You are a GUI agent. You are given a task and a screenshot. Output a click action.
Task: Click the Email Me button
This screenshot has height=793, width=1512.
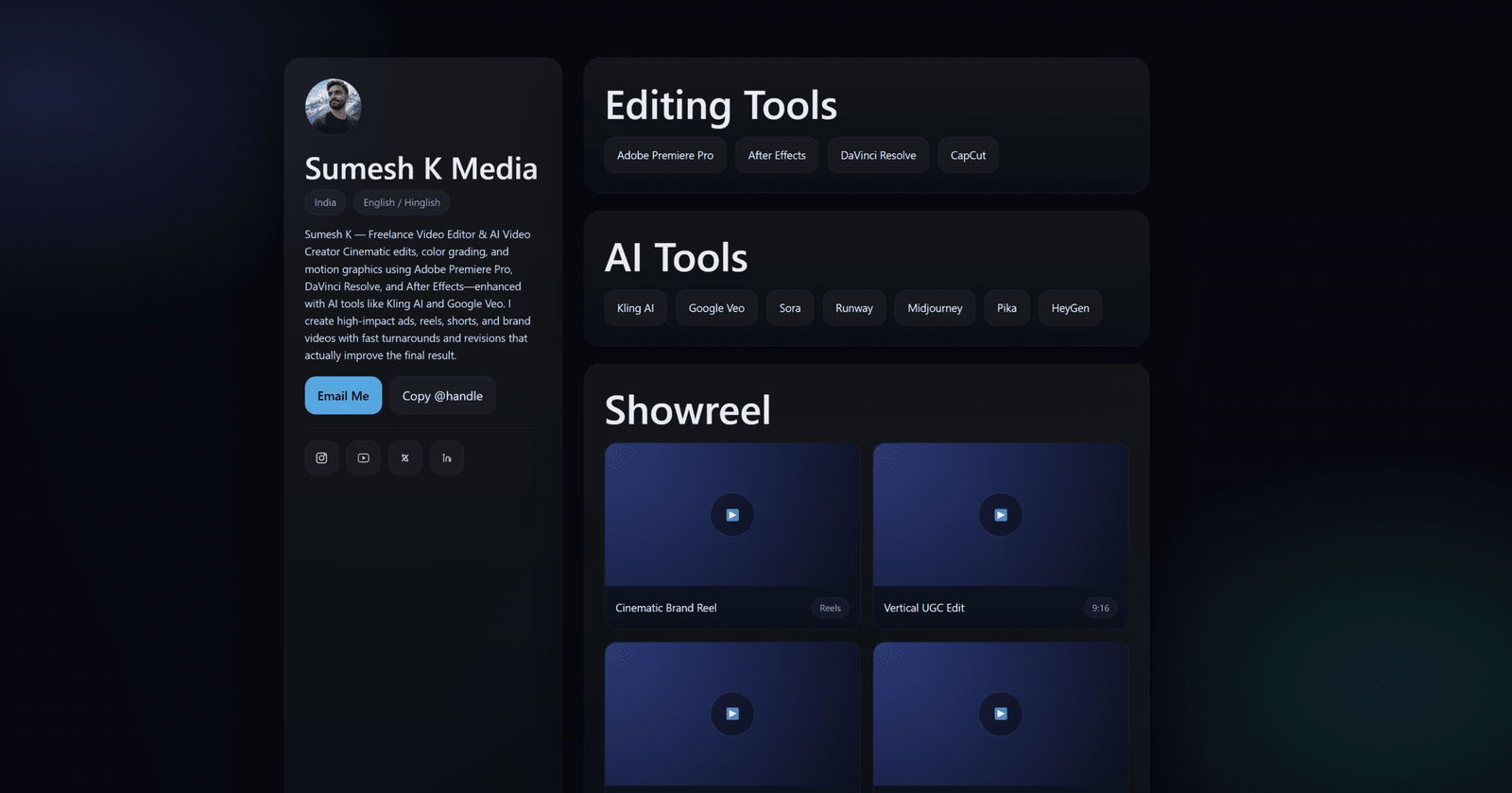(x=343, y=396)
